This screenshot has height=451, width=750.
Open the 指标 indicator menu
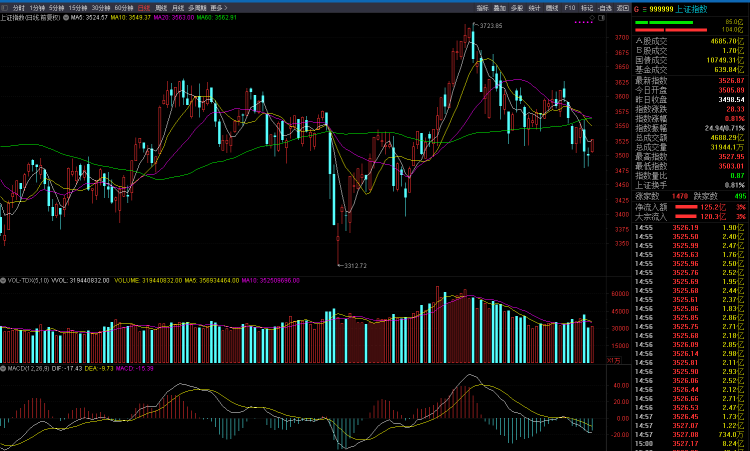click(483, 7)
